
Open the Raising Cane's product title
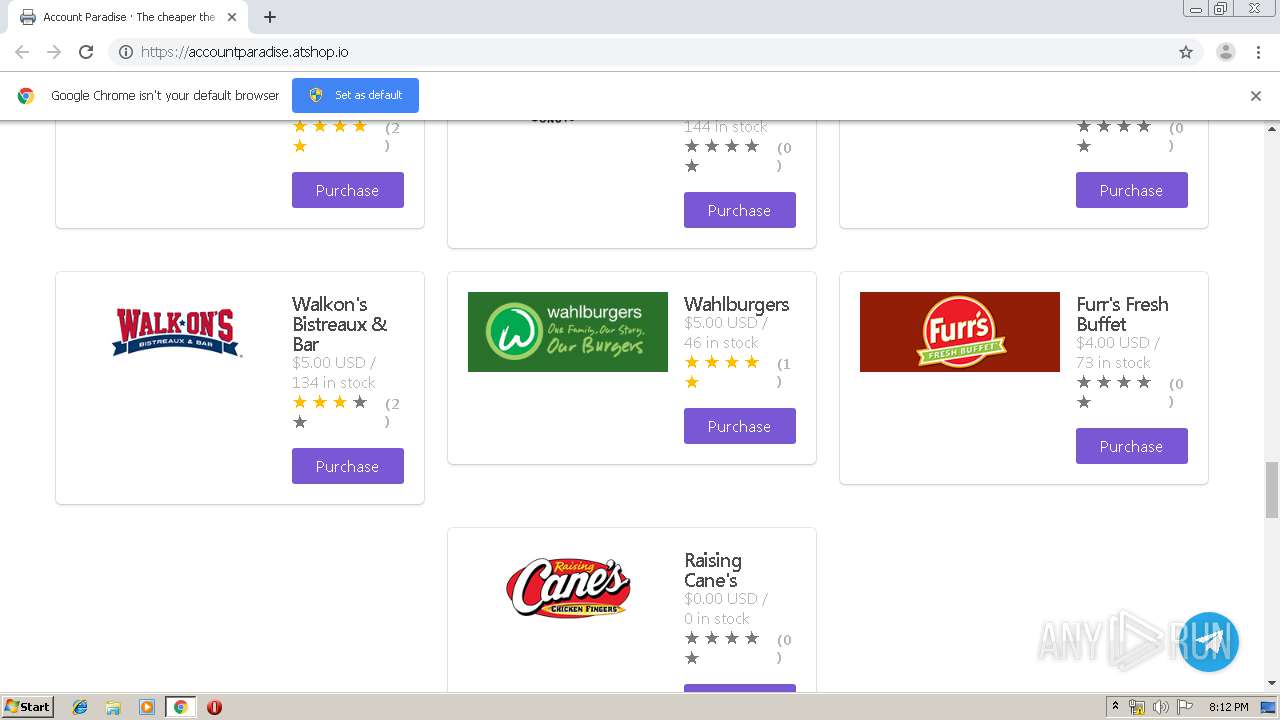click(x=713, y=570)
